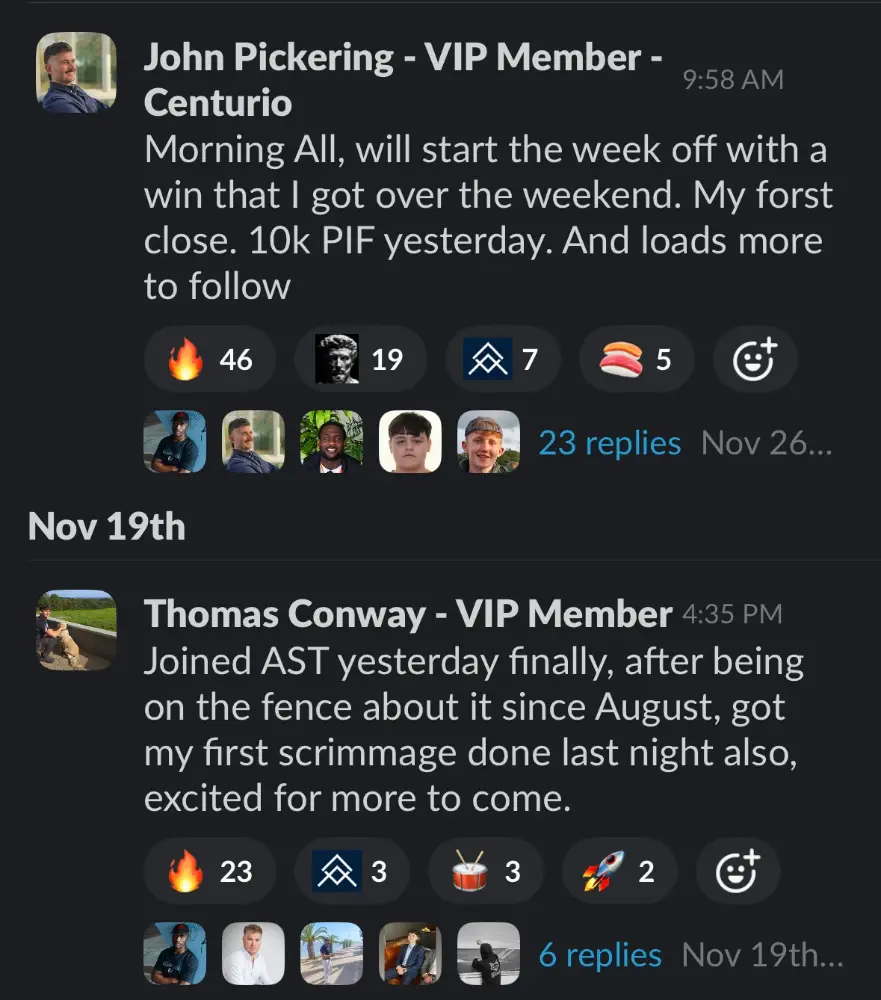This screenshot has height=1000, width=881.
Task: Open the Nov 19th date divider menu
Action: point(107,526)
